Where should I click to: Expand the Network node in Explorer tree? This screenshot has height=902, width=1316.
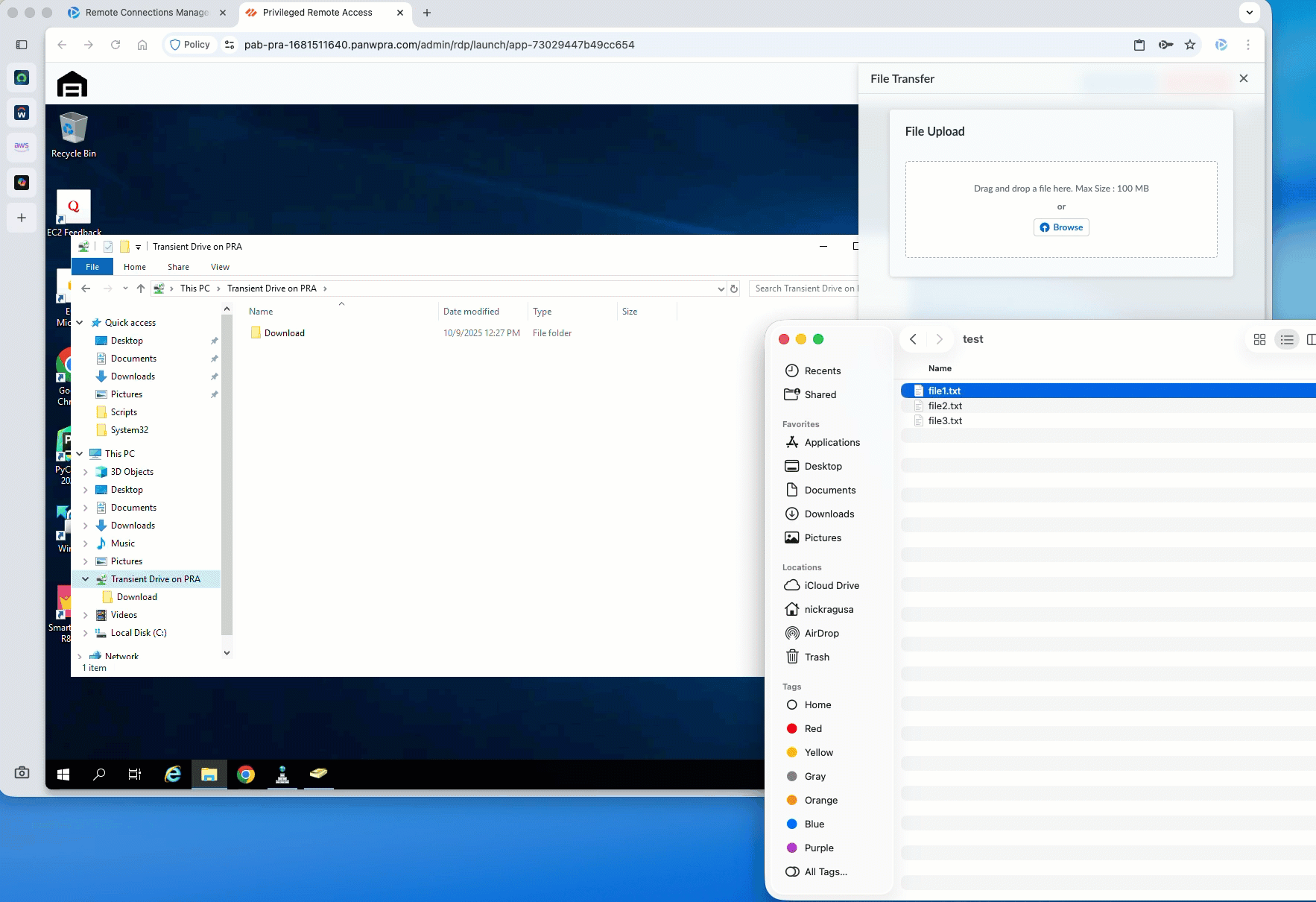coord(78,656)
